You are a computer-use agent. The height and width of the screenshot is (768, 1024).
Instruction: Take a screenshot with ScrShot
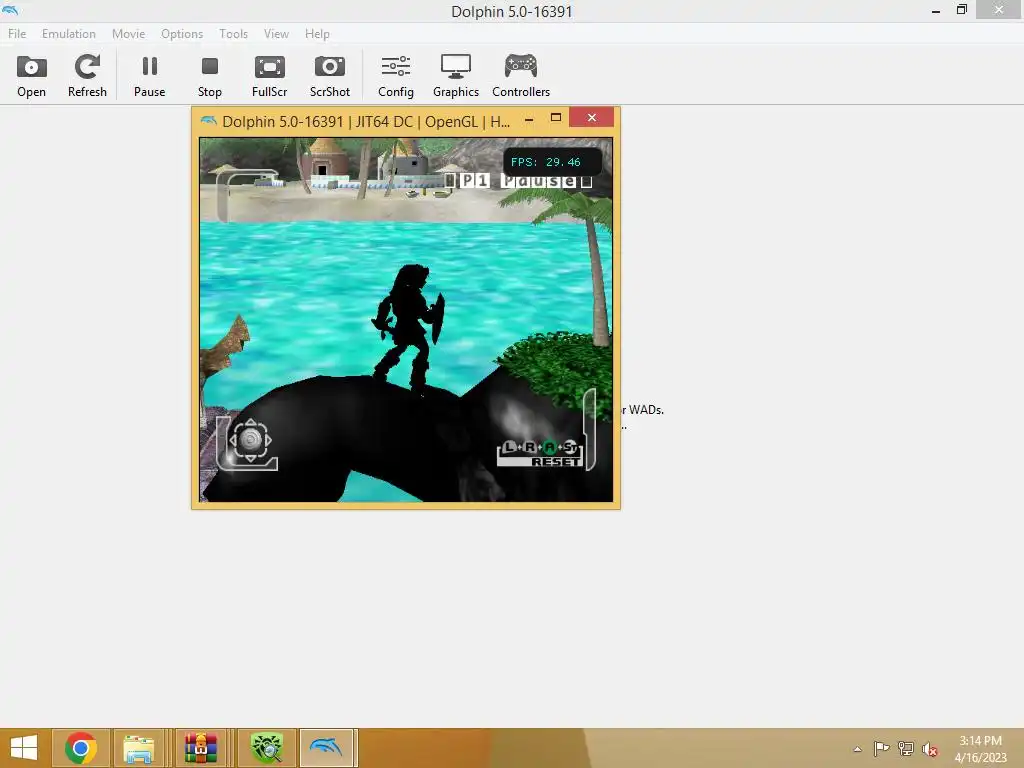(x=330, y=76)
